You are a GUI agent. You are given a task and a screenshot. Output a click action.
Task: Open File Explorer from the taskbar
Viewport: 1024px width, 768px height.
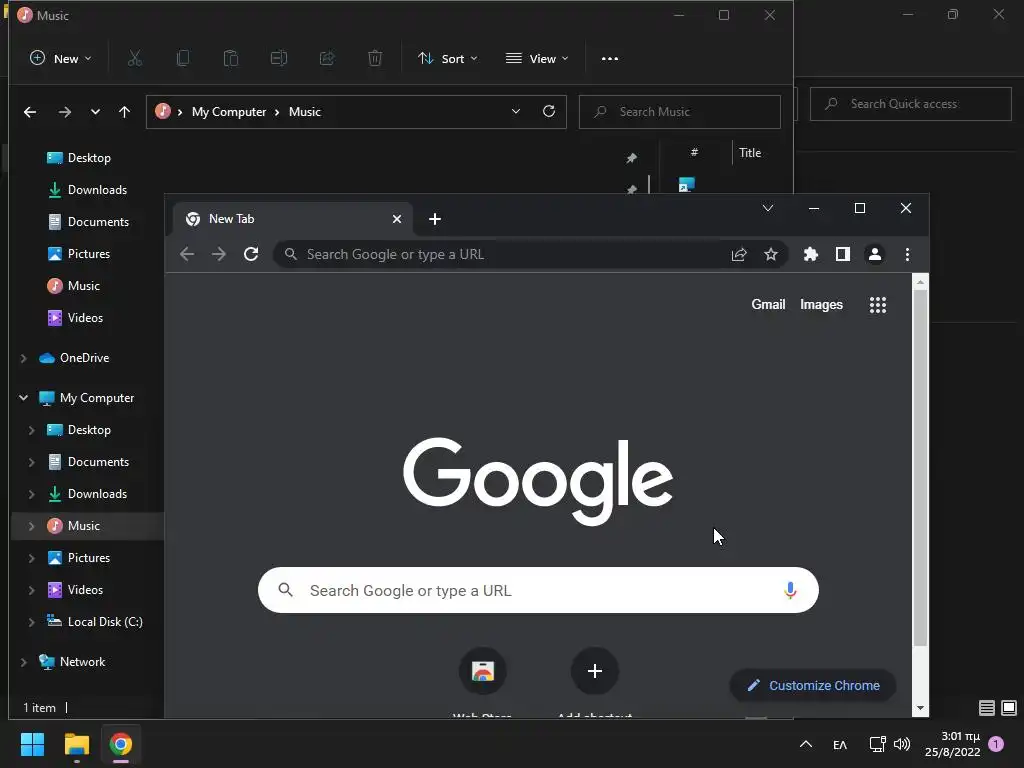76,744
